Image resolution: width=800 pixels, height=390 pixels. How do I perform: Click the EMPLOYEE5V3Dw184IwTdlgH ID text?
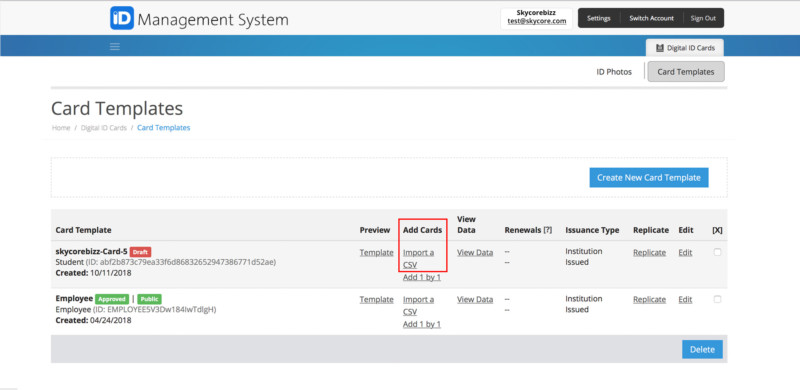[155, 309]
